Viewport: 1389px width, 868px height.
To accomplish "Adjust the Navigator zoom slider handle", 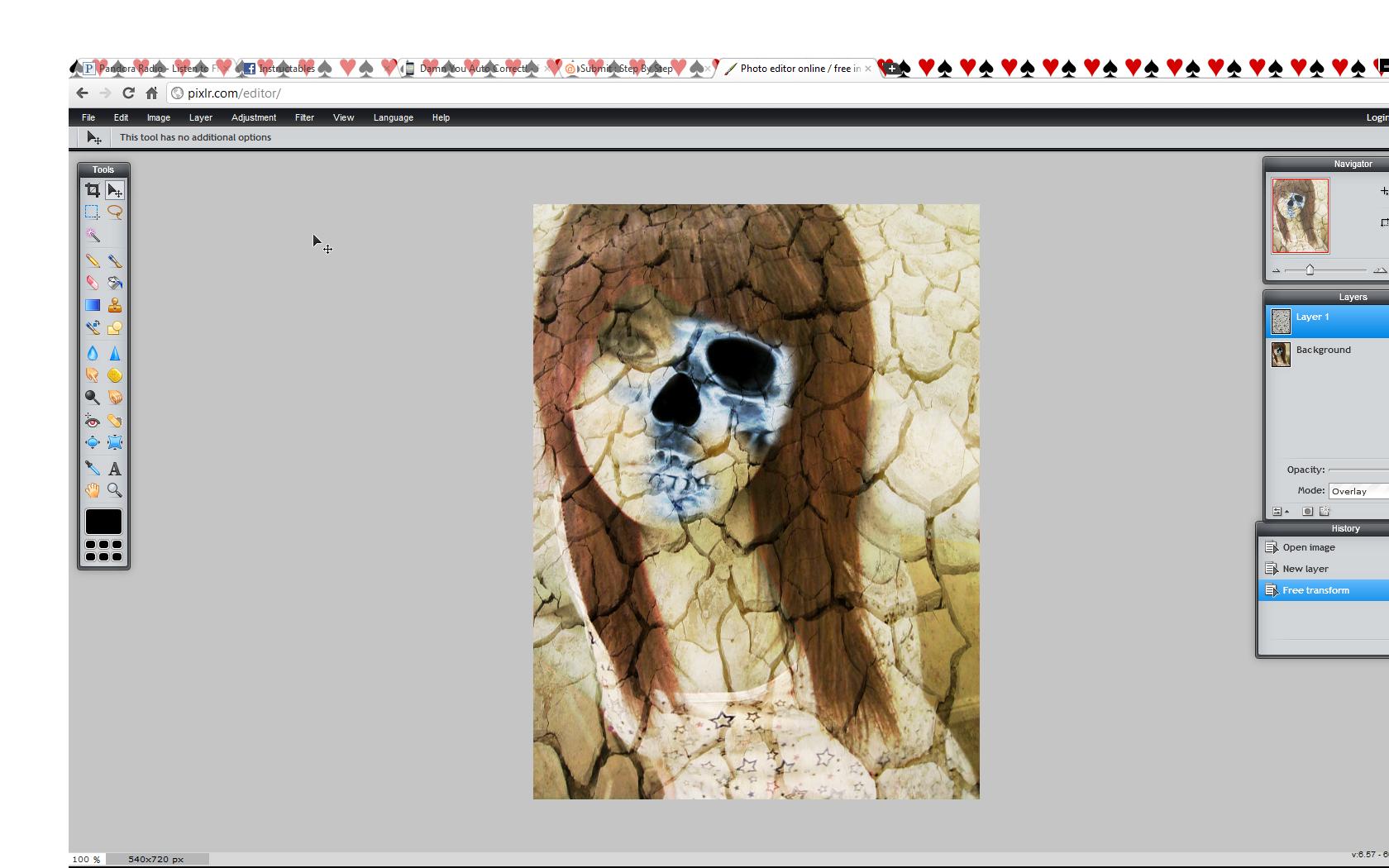I will (1310, 269).
